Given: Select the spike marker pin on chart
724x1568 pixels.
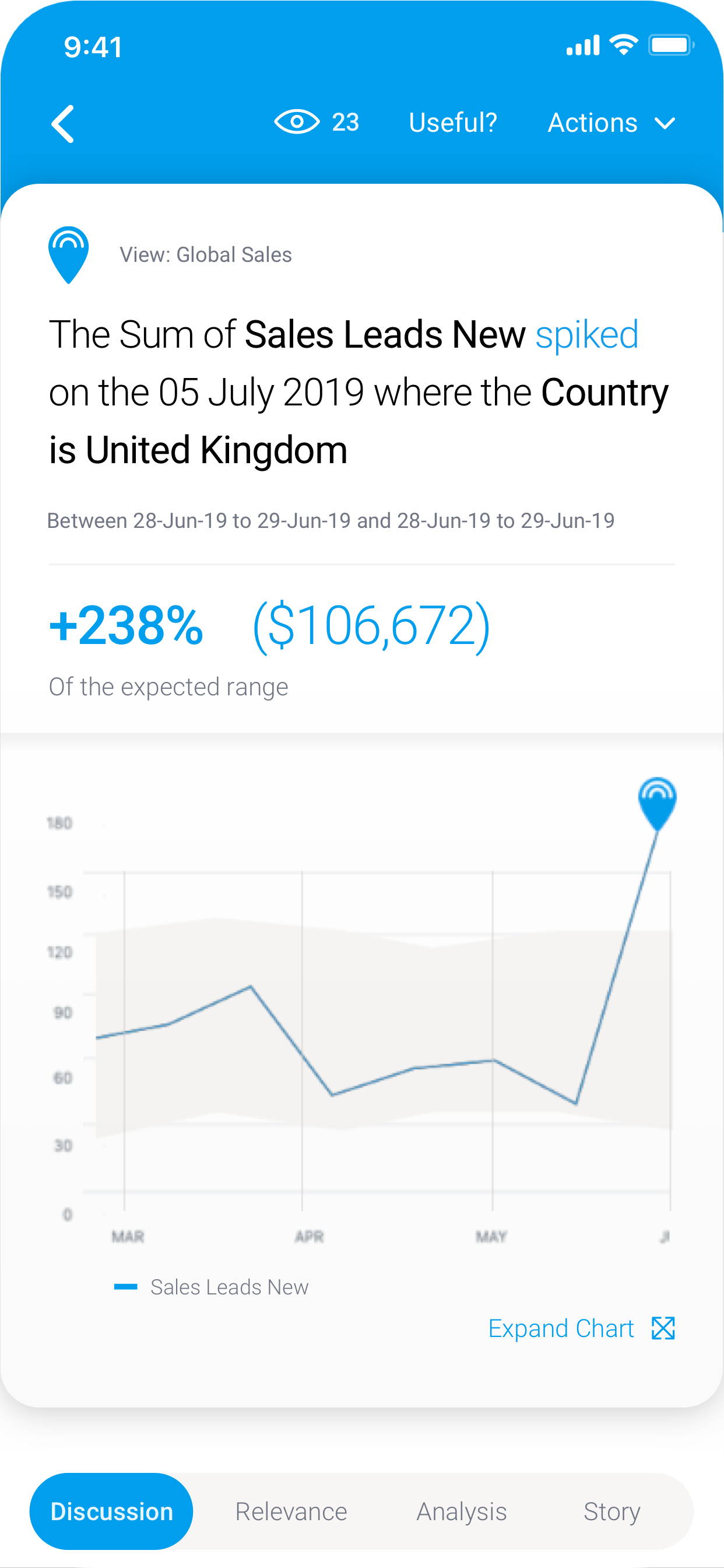Looking at the screenshot, I should pos(657,803).
